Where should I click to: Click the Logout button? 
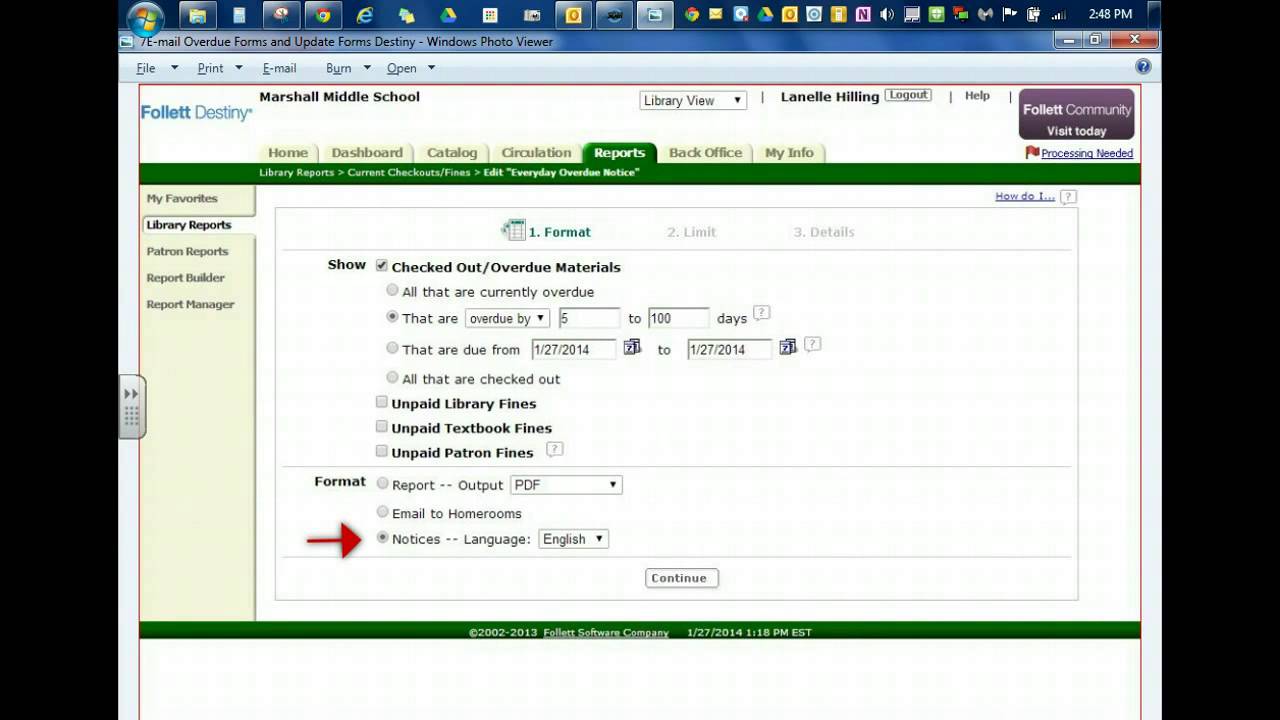(908, 95)
